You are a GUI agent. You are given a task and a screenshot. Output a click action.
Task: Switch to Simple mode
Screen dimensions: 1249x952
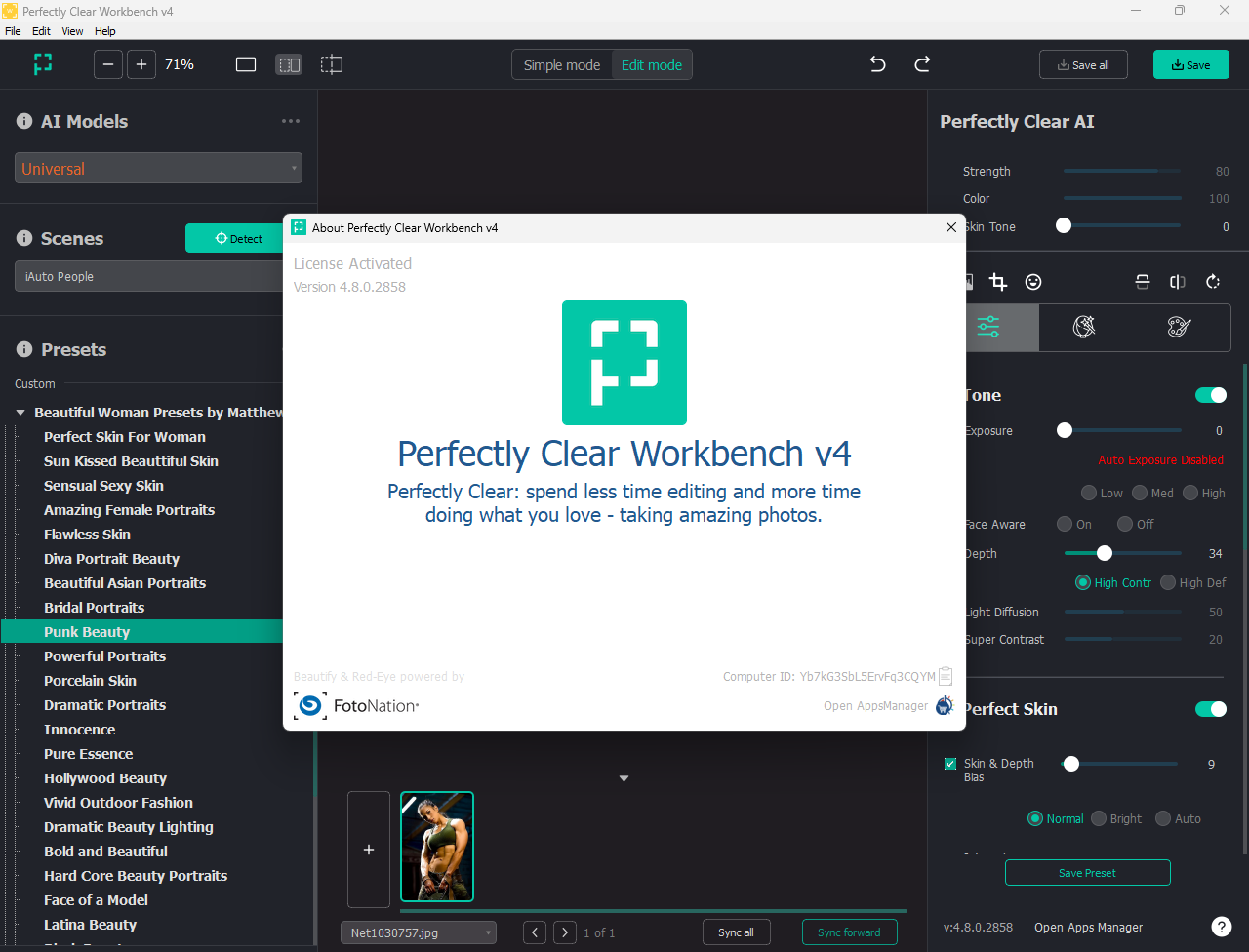pos(562,64)
